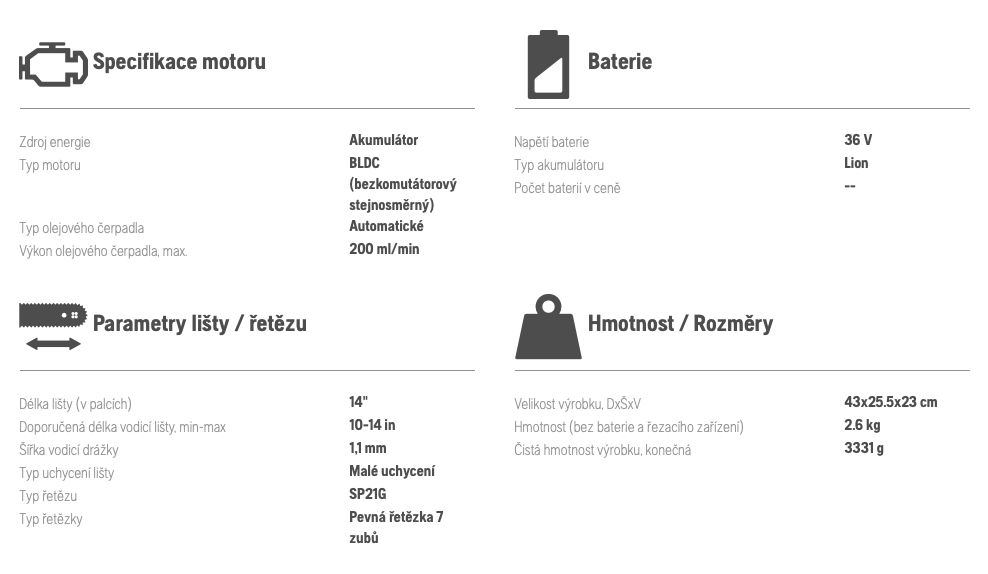
Task: Click the BLDC motor type value
Action: (403, 183)
